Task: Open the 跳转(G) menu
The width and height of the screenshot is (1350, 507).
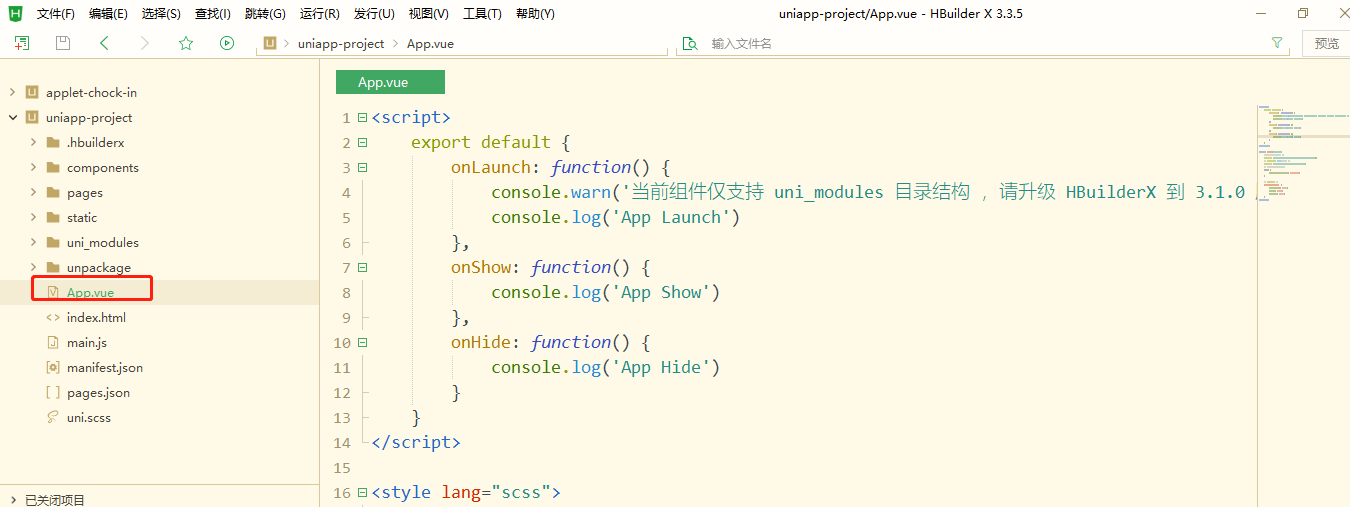Action: pos(265,14)
